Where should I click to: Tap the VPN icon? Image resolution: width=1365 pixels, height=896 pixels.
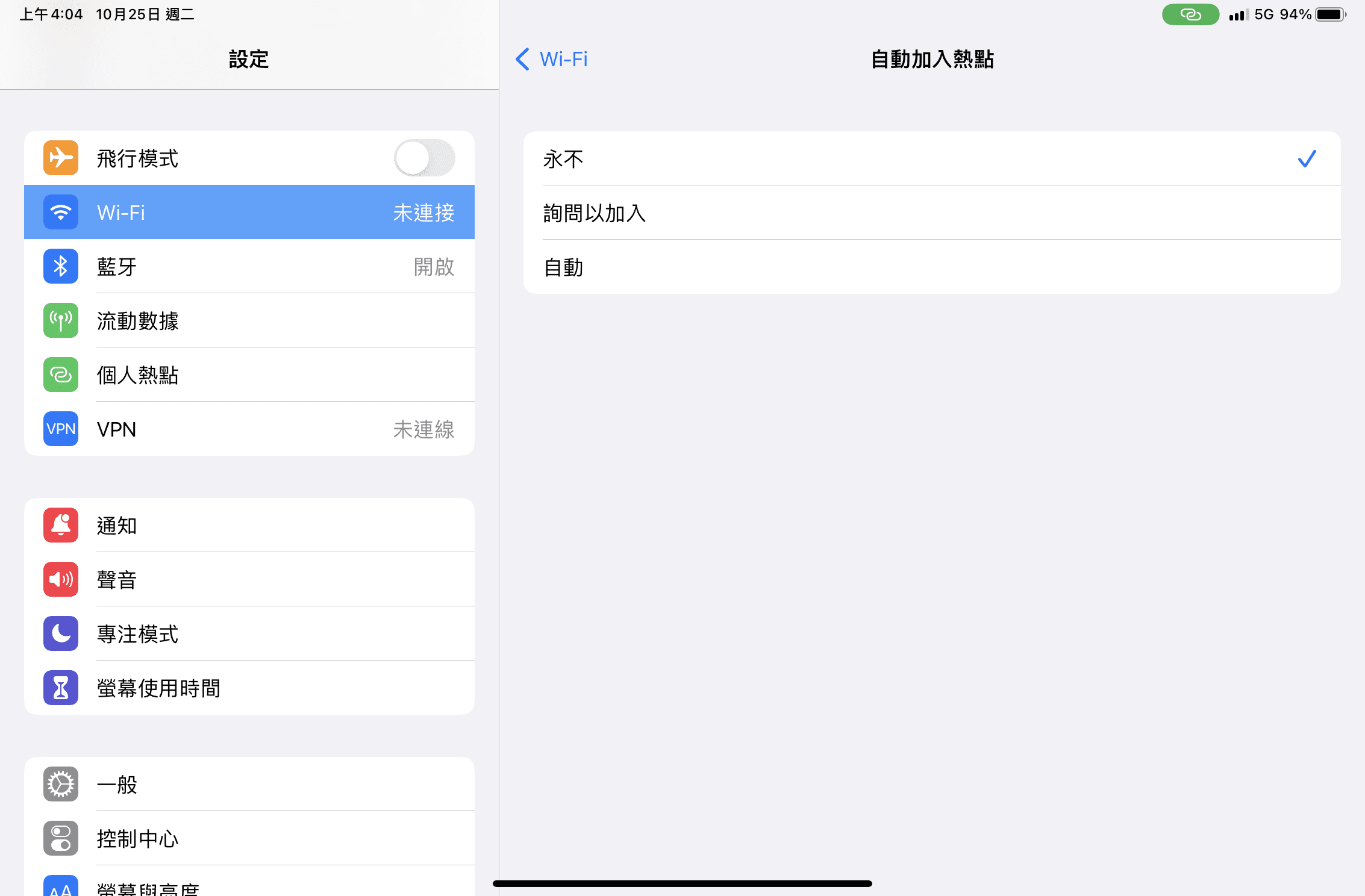pyautogui.click(x=61, y=429)
